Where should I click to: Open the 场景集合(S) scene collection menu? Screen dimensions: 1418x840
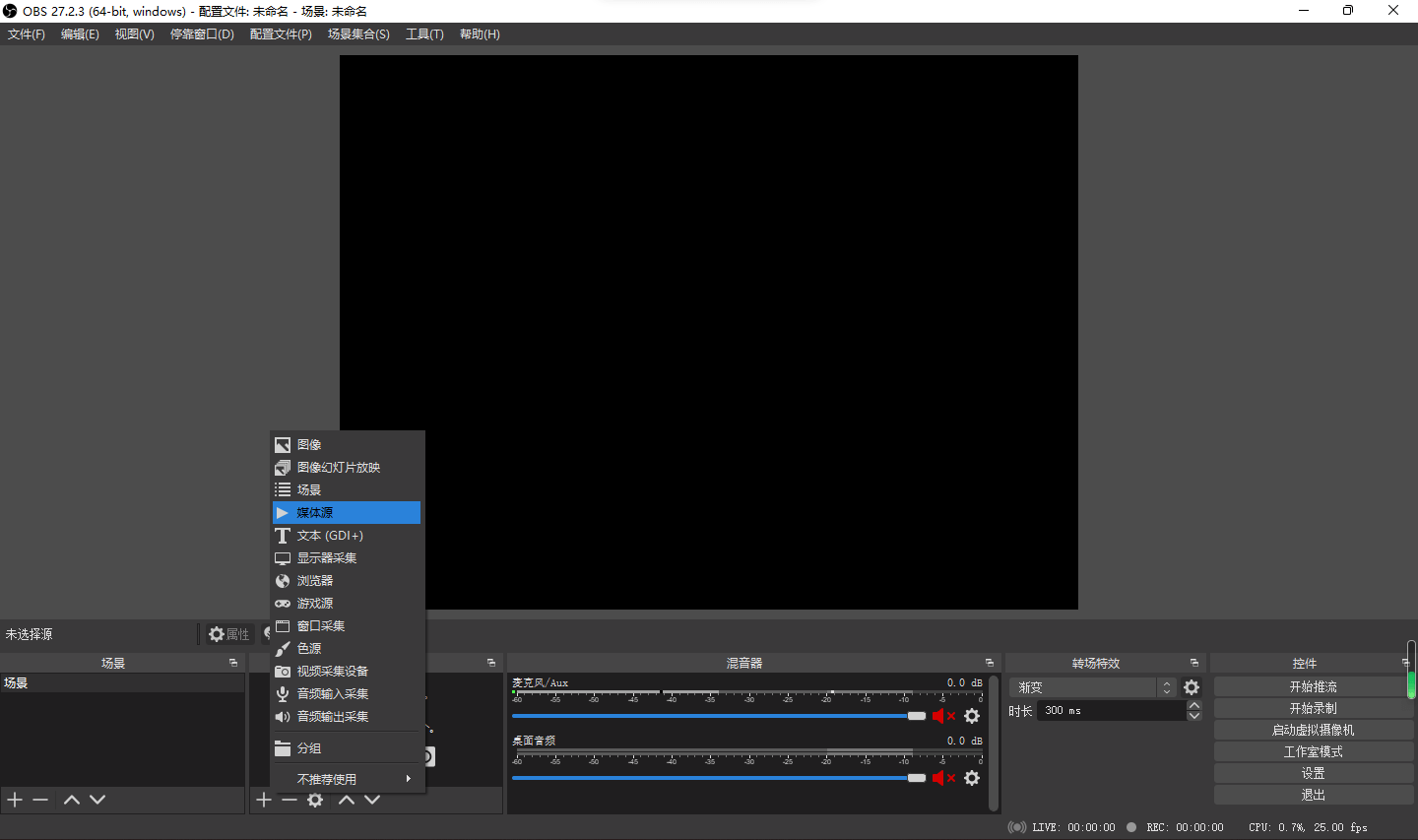point(358,34)
